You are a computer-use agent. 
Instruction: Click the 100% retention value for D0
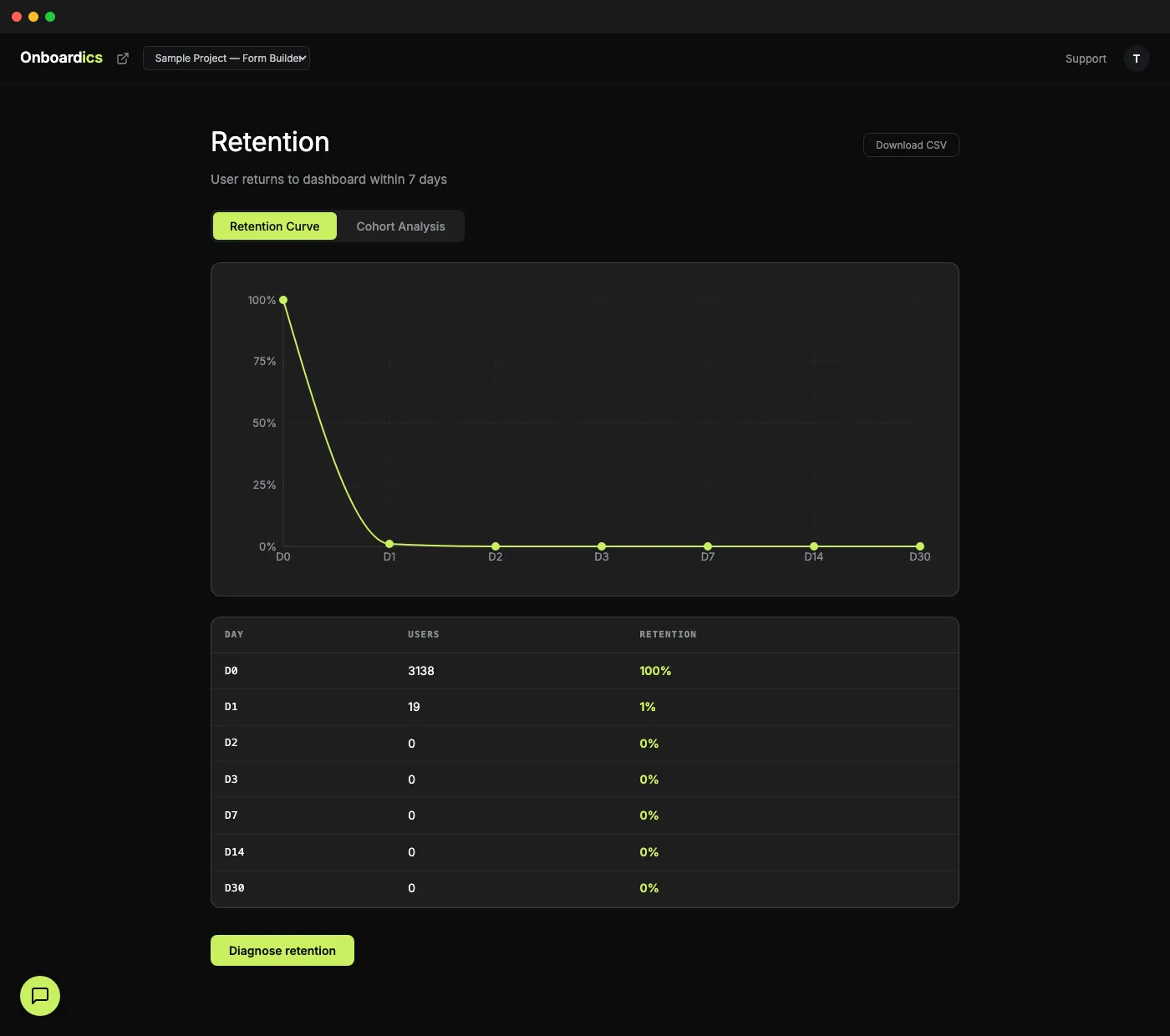[x=654, y=670]
